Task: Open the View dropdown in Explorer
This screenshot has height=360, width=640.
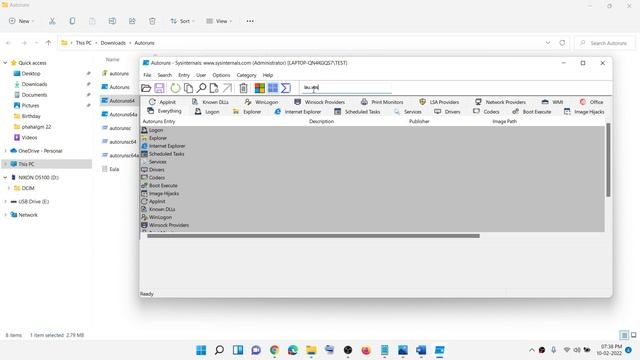Action: [x=219, y=21]
